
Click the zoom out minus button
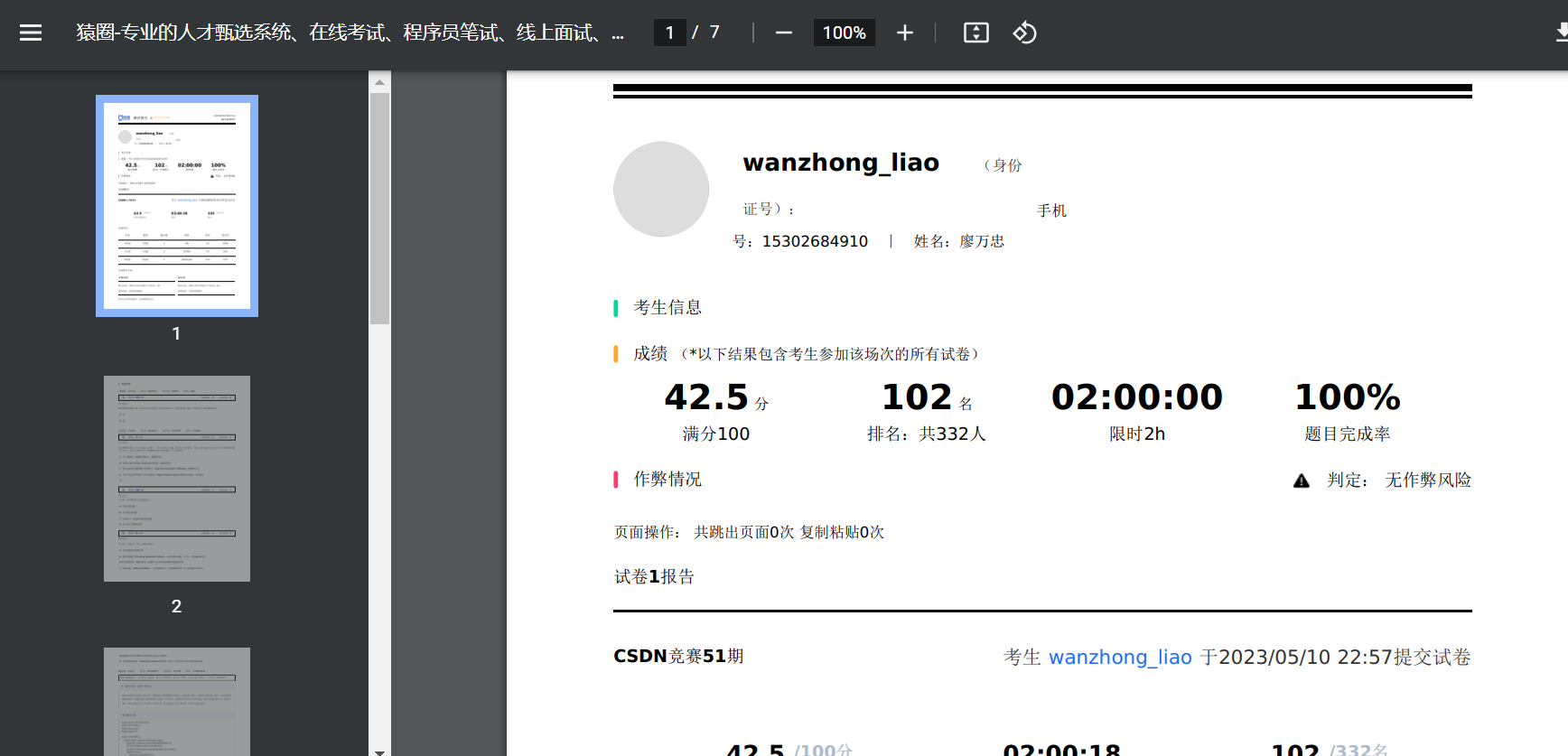tap(783, 33)
